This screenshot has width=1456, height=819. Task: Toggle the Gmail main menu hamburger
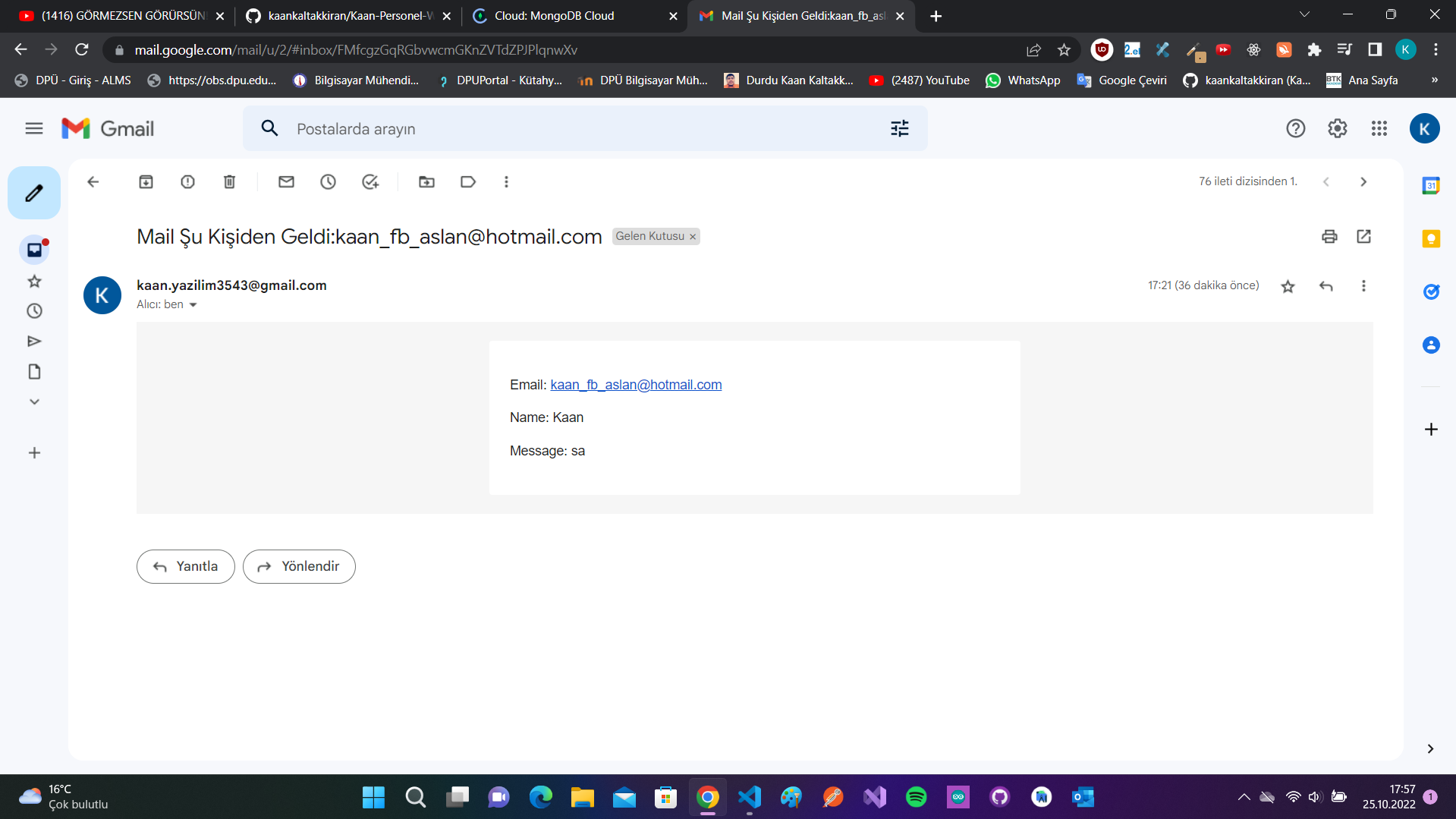pyautogui.click(x=33, y=128)
